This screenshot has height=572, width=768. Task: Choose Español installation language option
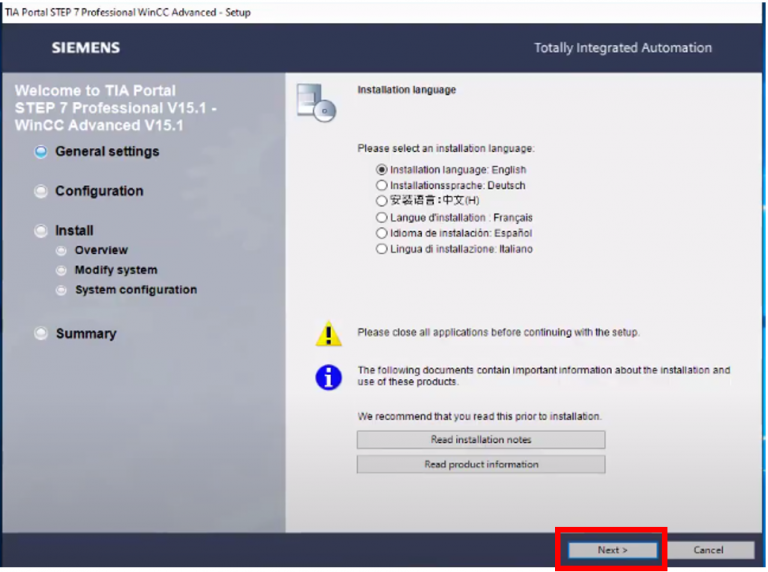tap(382, 233)
